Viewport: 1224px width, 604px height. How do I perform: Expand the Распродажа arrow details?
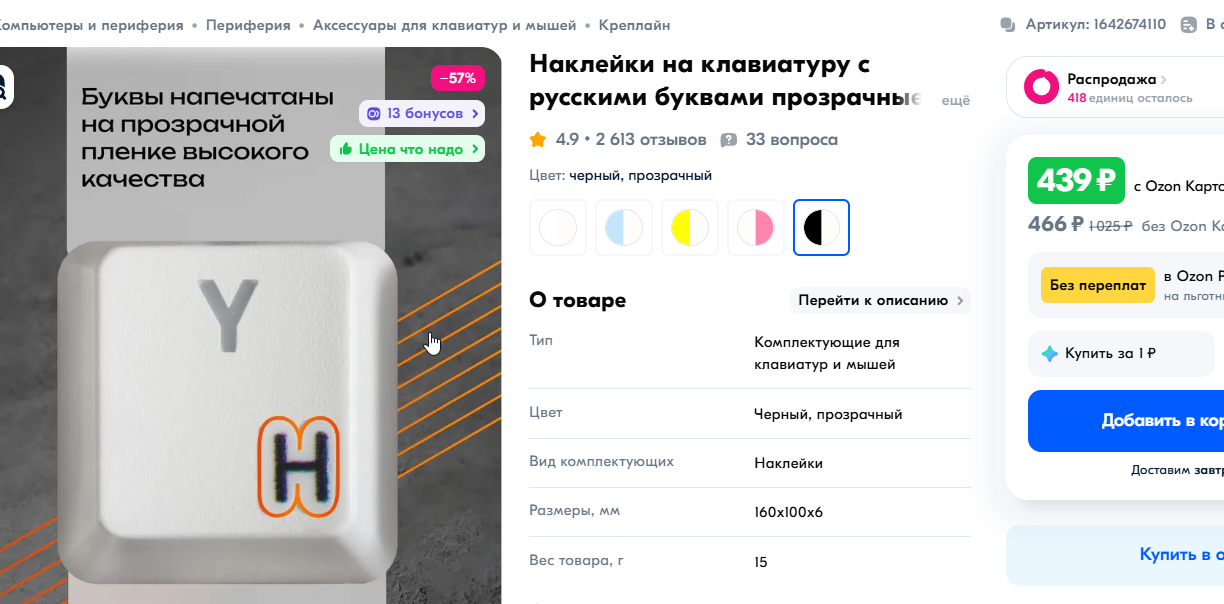click(x=1163, y=80)
